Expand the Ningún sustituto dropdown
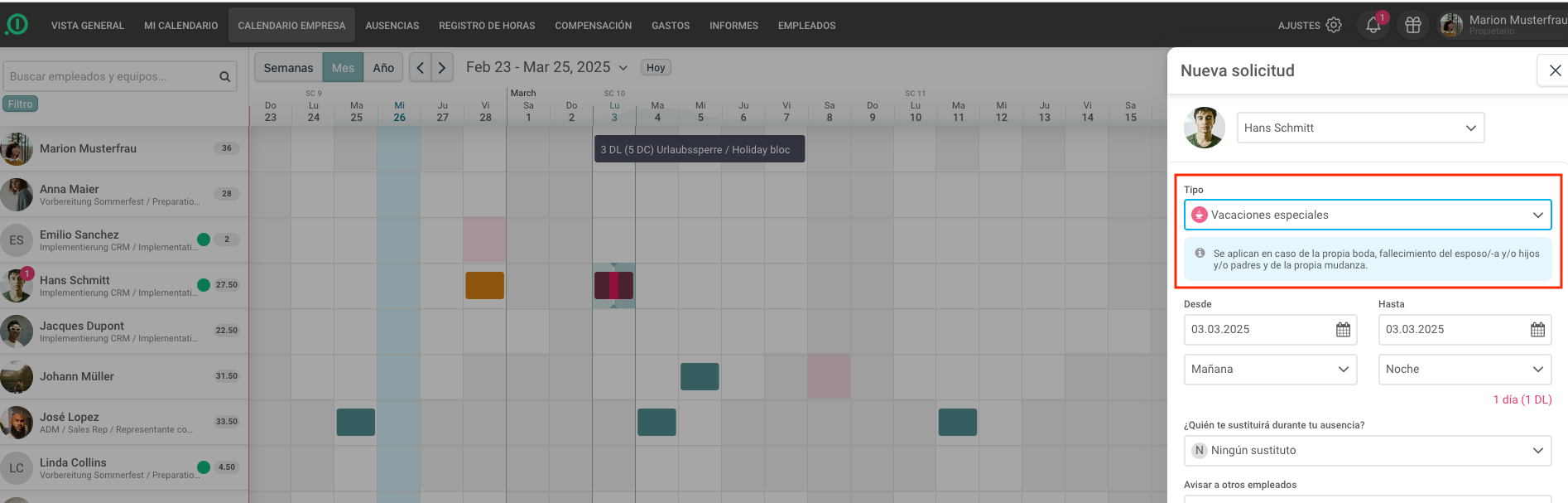 pos(1367,451)
